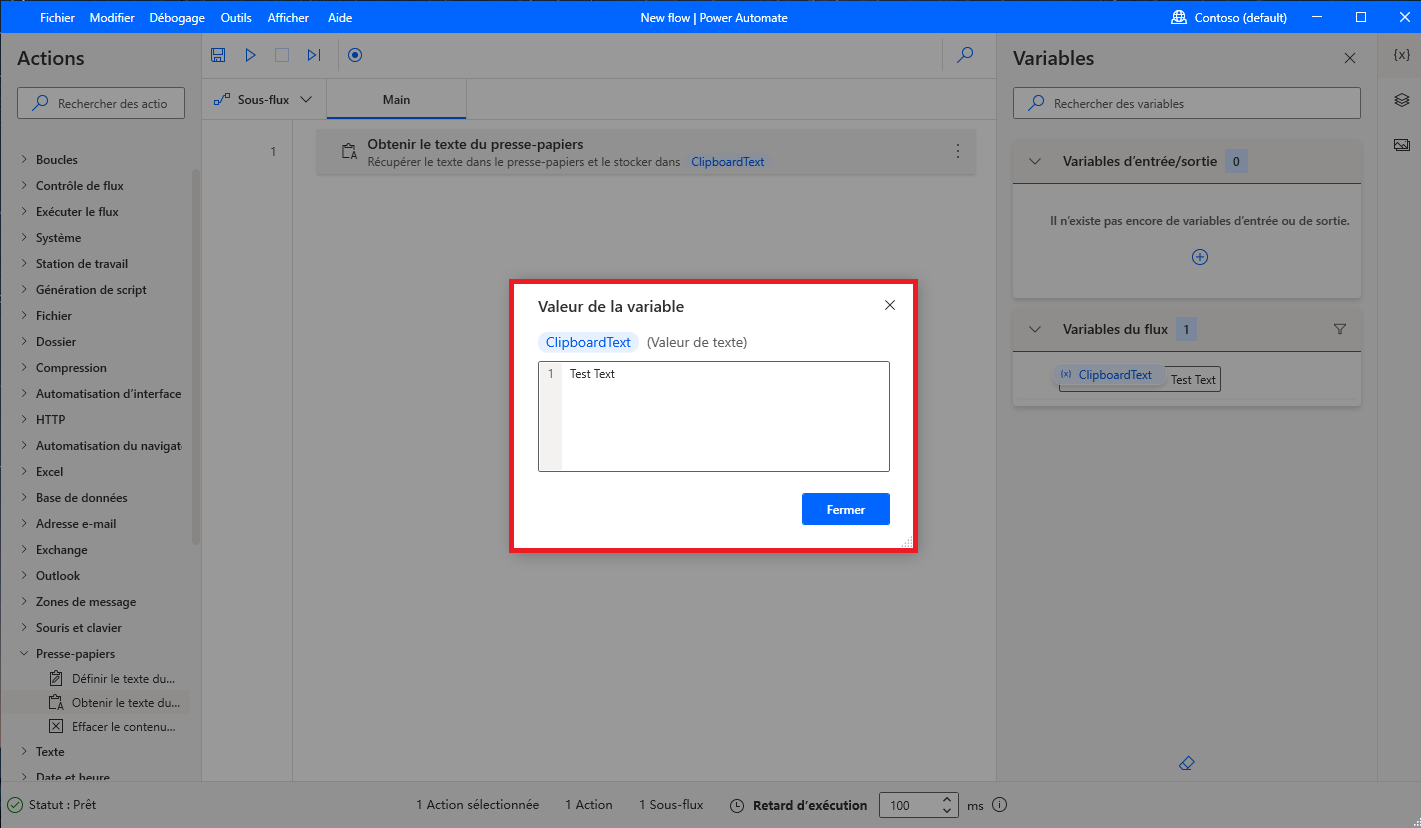1421x828 pixels.
Task: Switch to the Main tab
Action: pos(396,99)
